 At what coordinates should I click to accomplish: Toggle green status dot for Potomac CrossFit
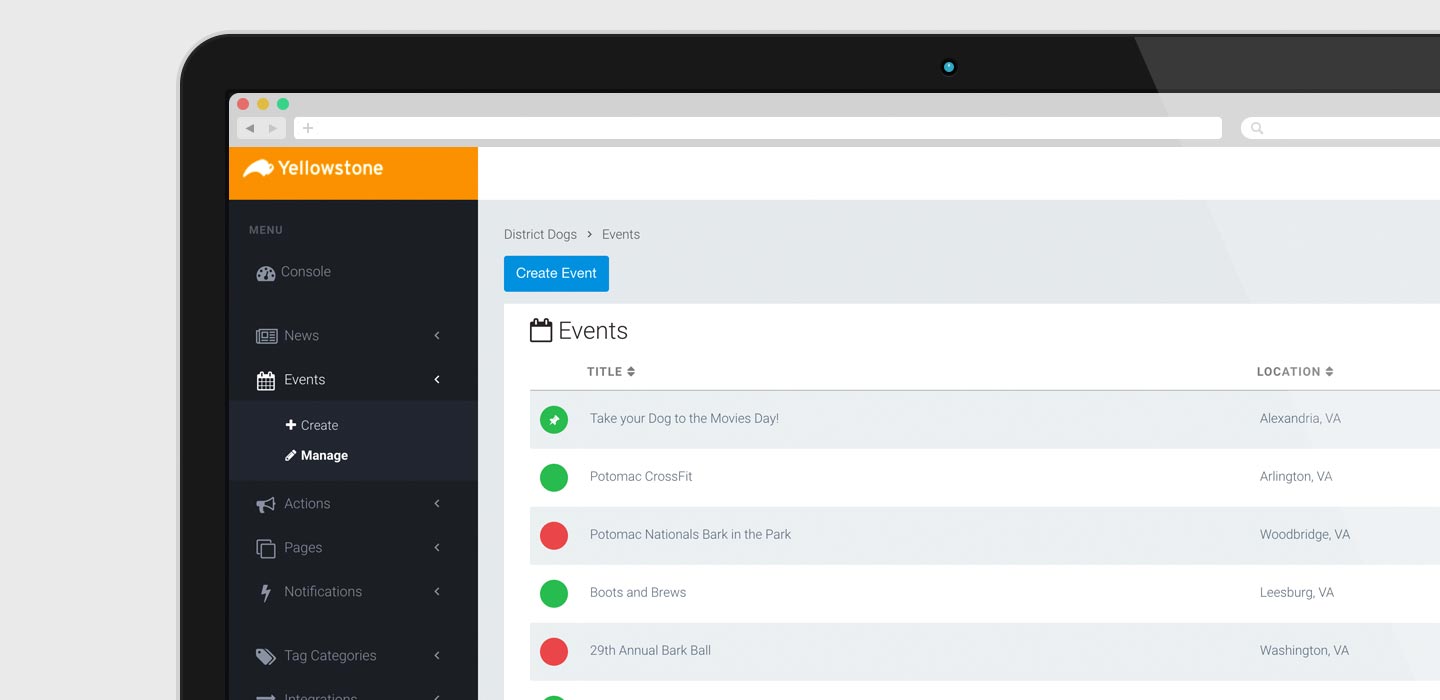(554, 478)
